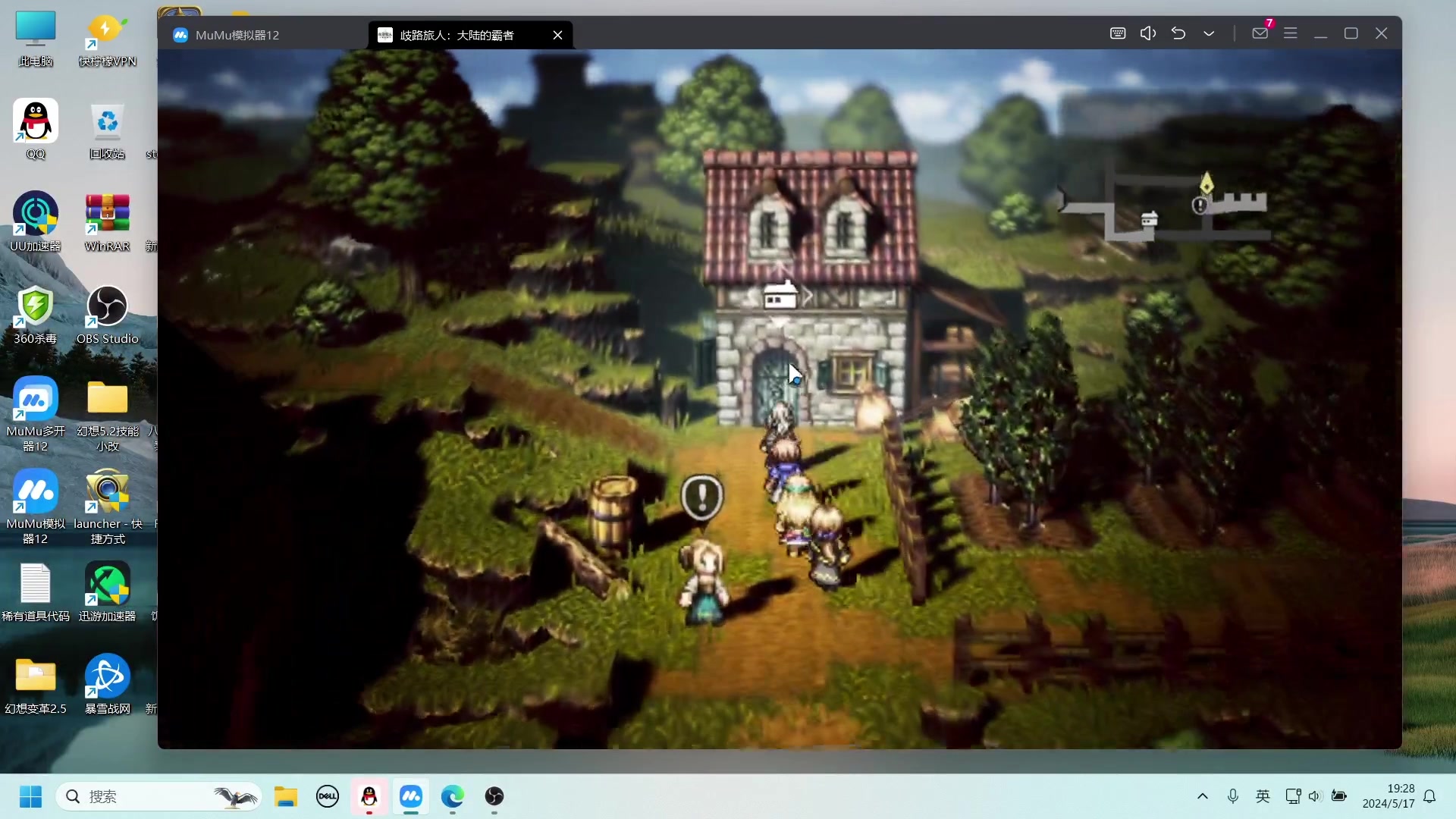The width and height of the screenshot is (1456, 819).
Task: Open 回收站 recycle bin icon
Action: (108, 130)
